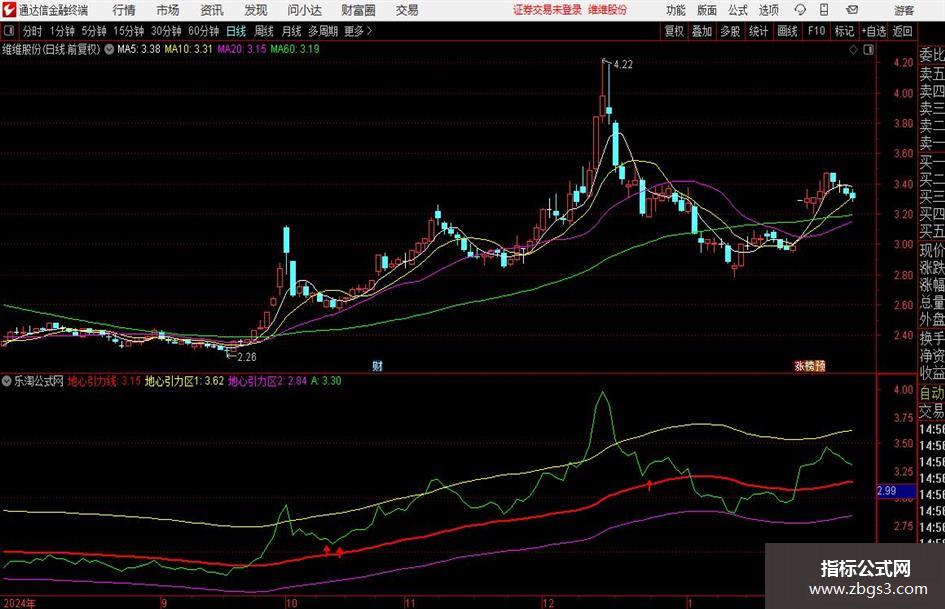This screenshot has width=945, height=609.
Task: Click the MA5: 3.38 label
Action: (139, 49)
